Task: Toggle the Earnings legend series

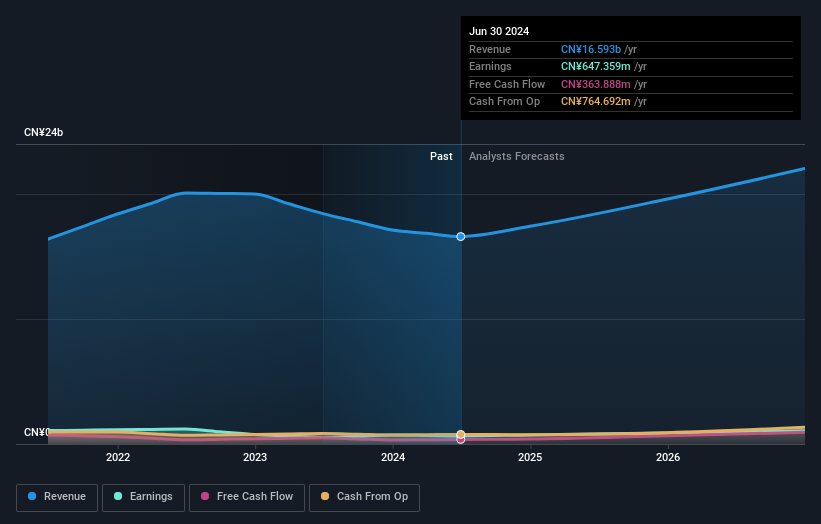Action: (143, 497)
